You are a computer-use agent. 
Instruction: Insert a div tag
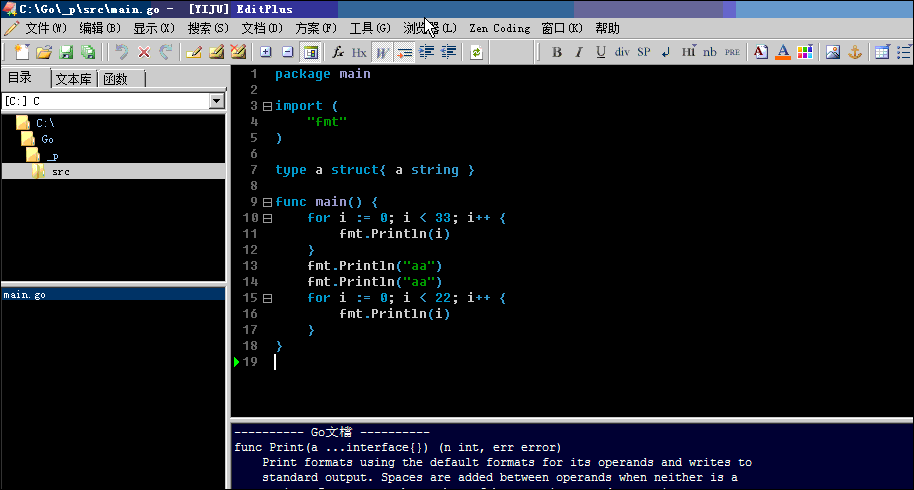622,52
